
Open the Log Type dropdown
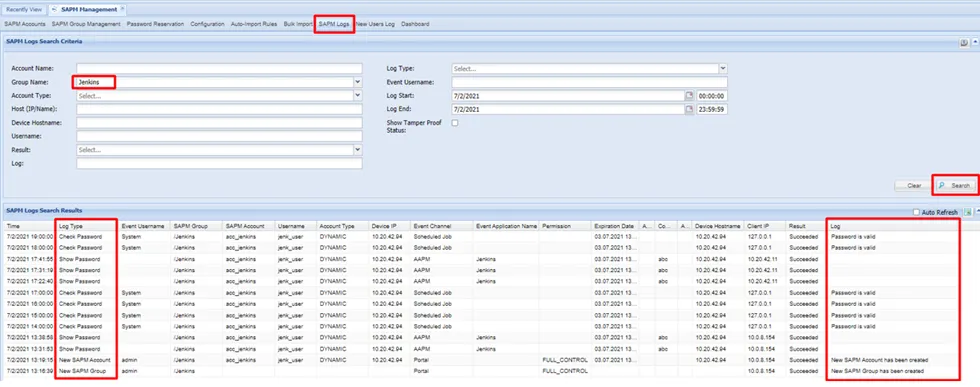tap(723, 69)
